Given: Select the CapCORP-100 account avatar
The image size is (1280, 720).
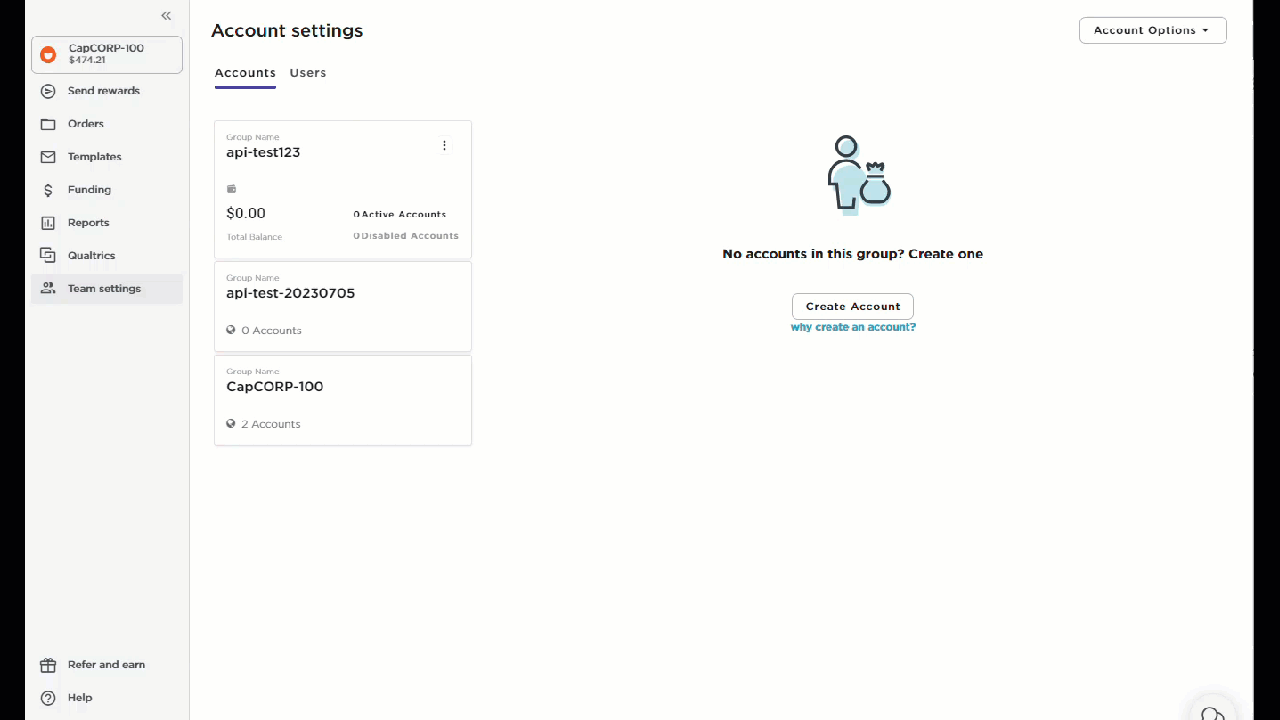Looking at the screenshot, I should pos(48,54).
